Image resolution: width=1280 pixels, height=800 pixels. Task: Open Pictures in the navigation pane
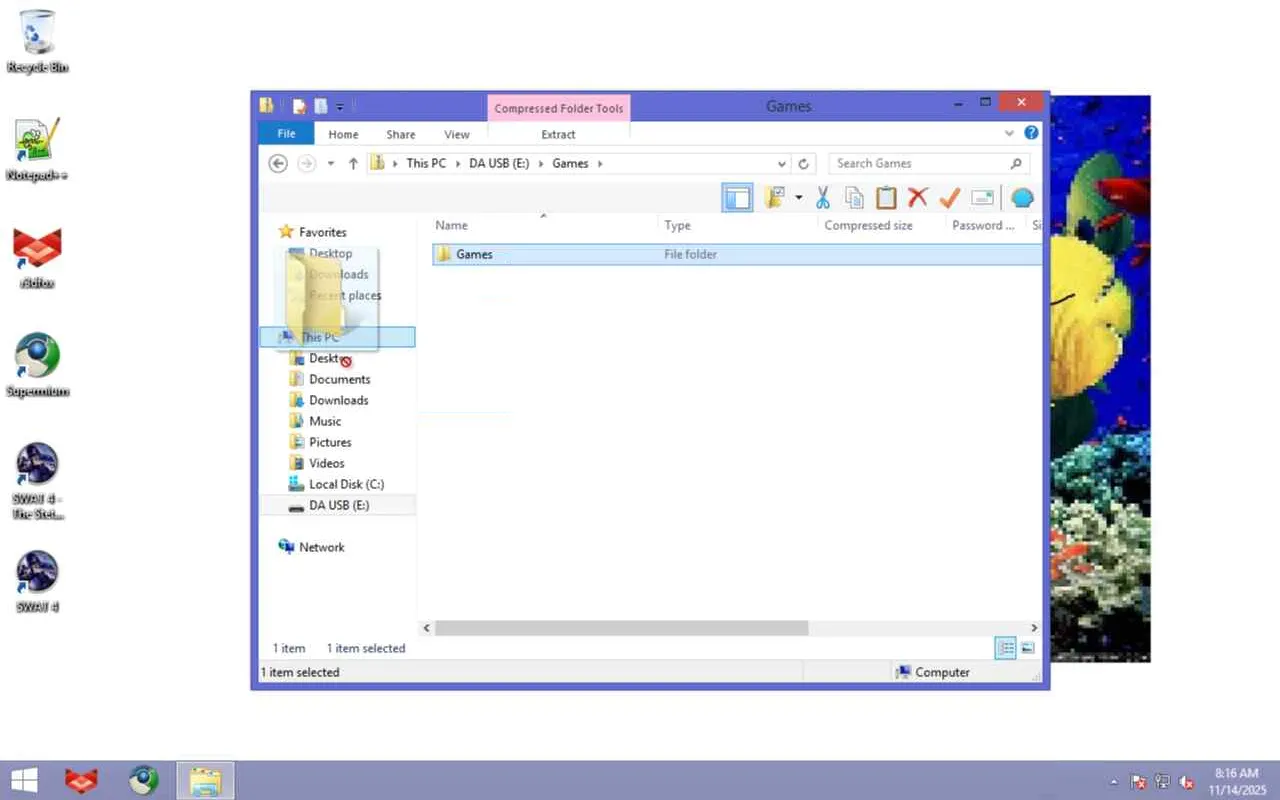pos(330,442)
